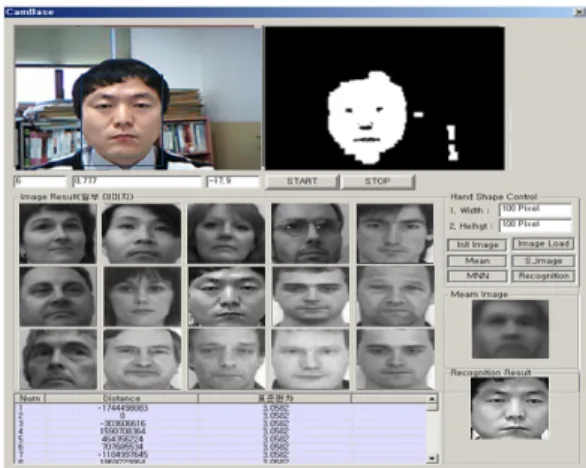The height and width of the screenshot is (468, 586).
Task: Click the Distance column header
Action: click(x=122, y=398)
